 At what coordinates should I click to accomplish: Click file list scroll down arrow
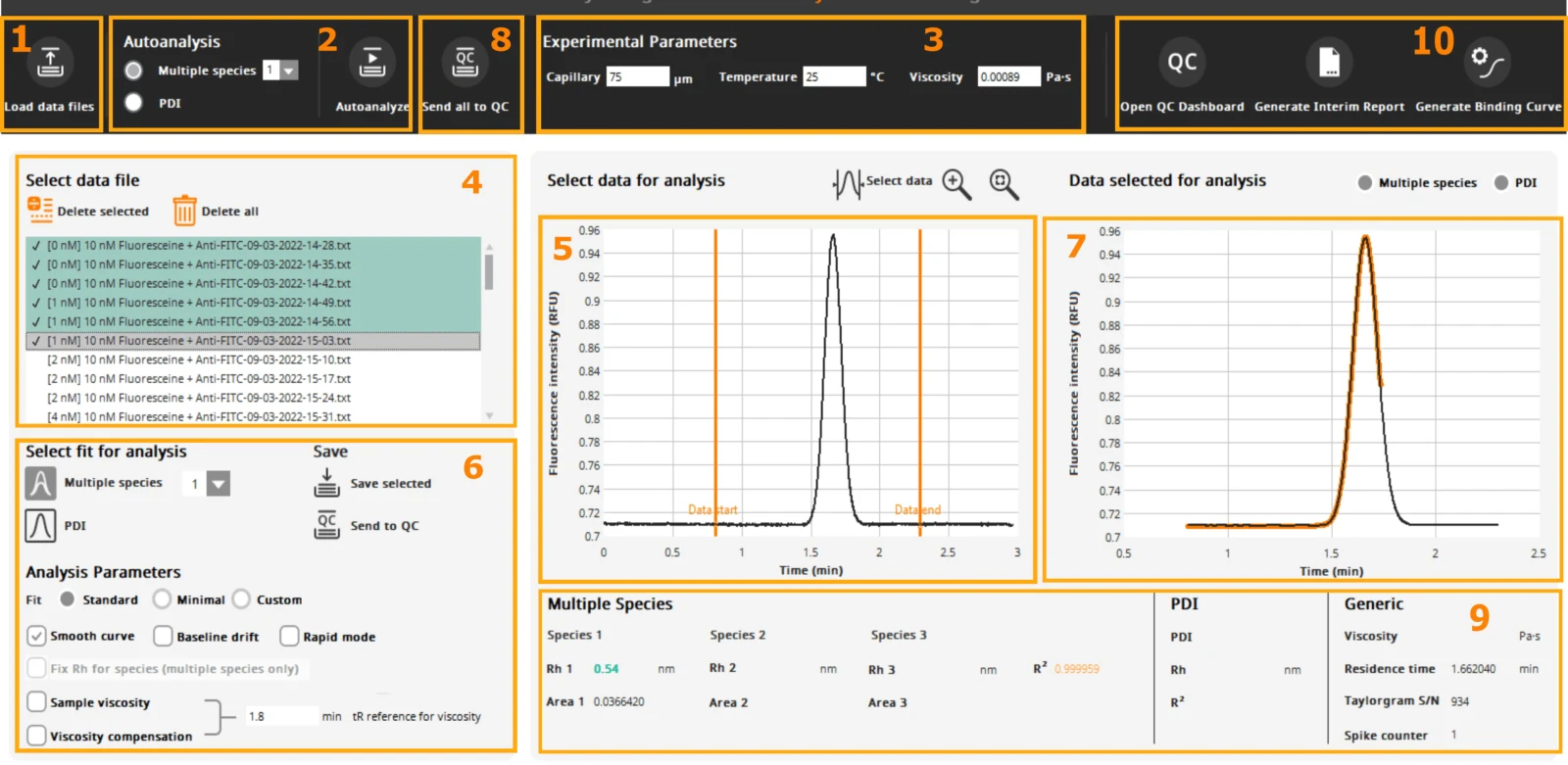[x=489, y=416]
